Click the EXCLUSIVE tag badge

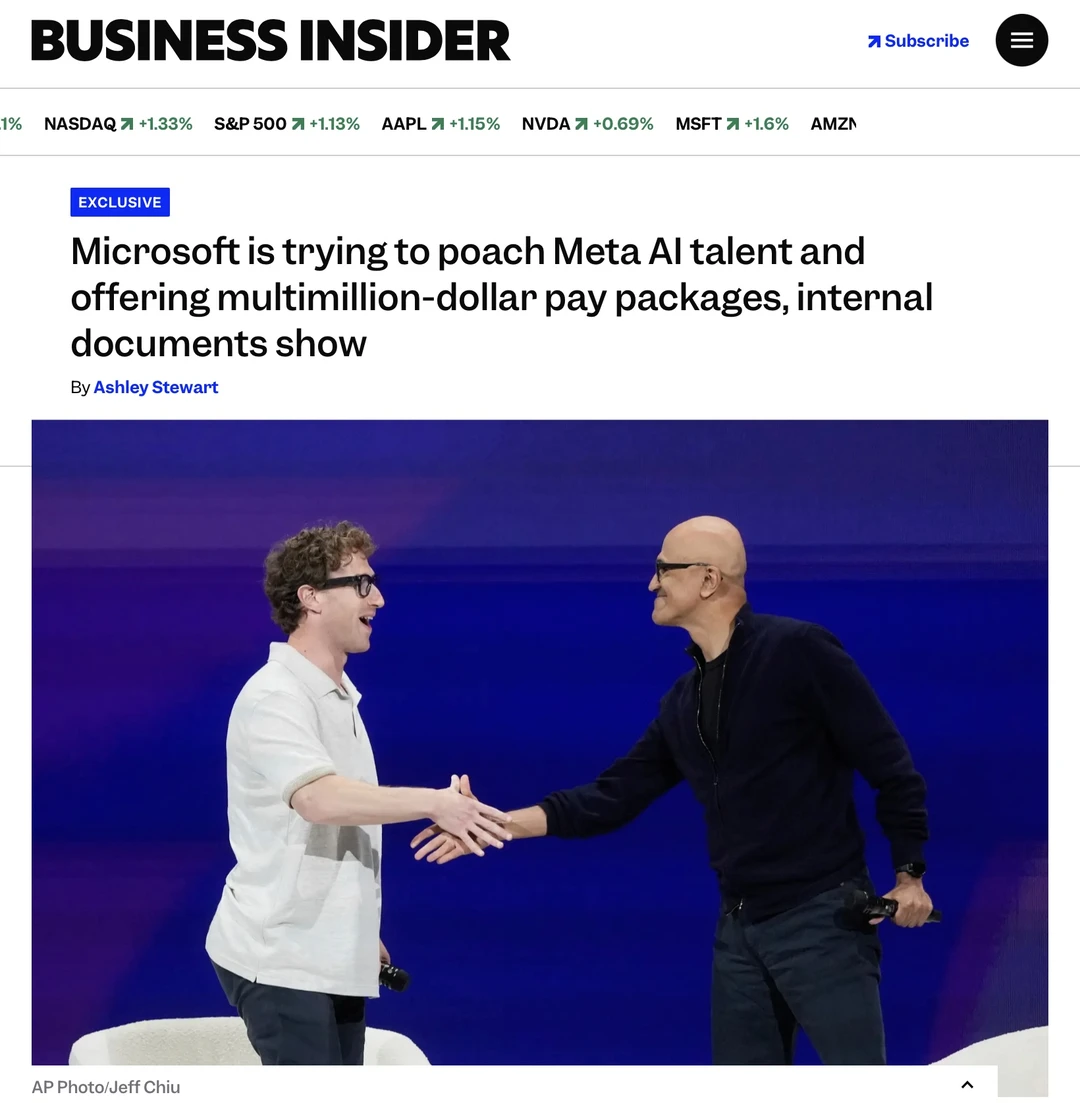(x=120, y=202)
